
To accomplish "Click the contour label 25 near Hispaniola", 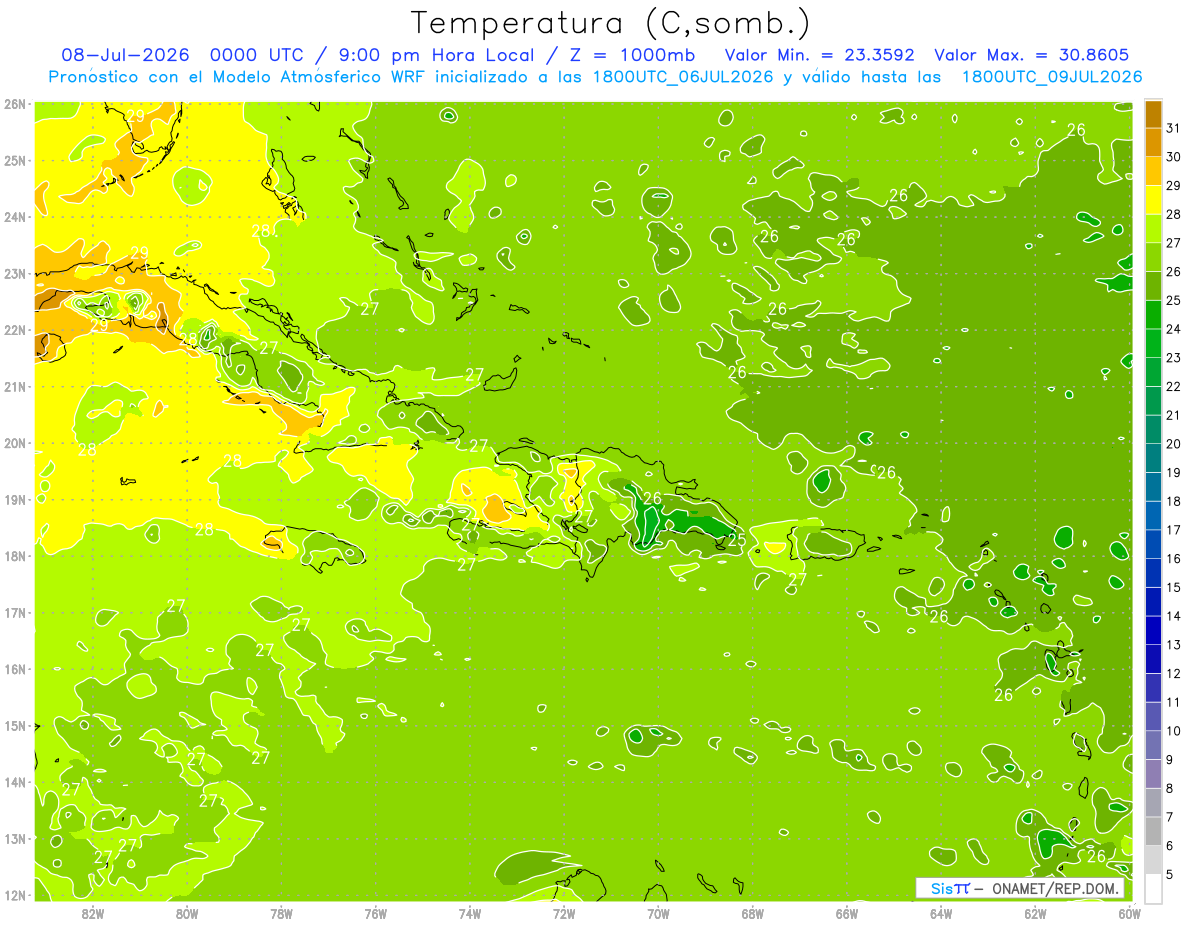I will coord(737,540).
